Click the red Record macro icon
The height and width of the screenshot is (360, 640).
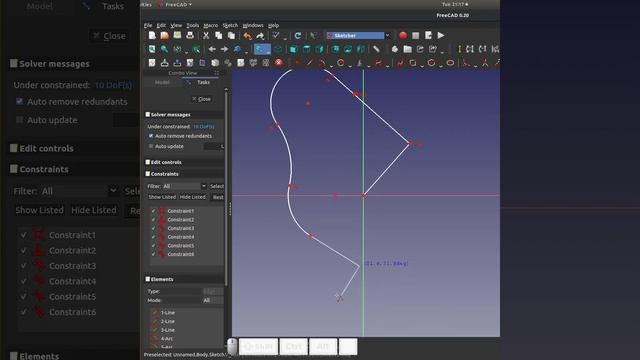[x=403, y=36]
